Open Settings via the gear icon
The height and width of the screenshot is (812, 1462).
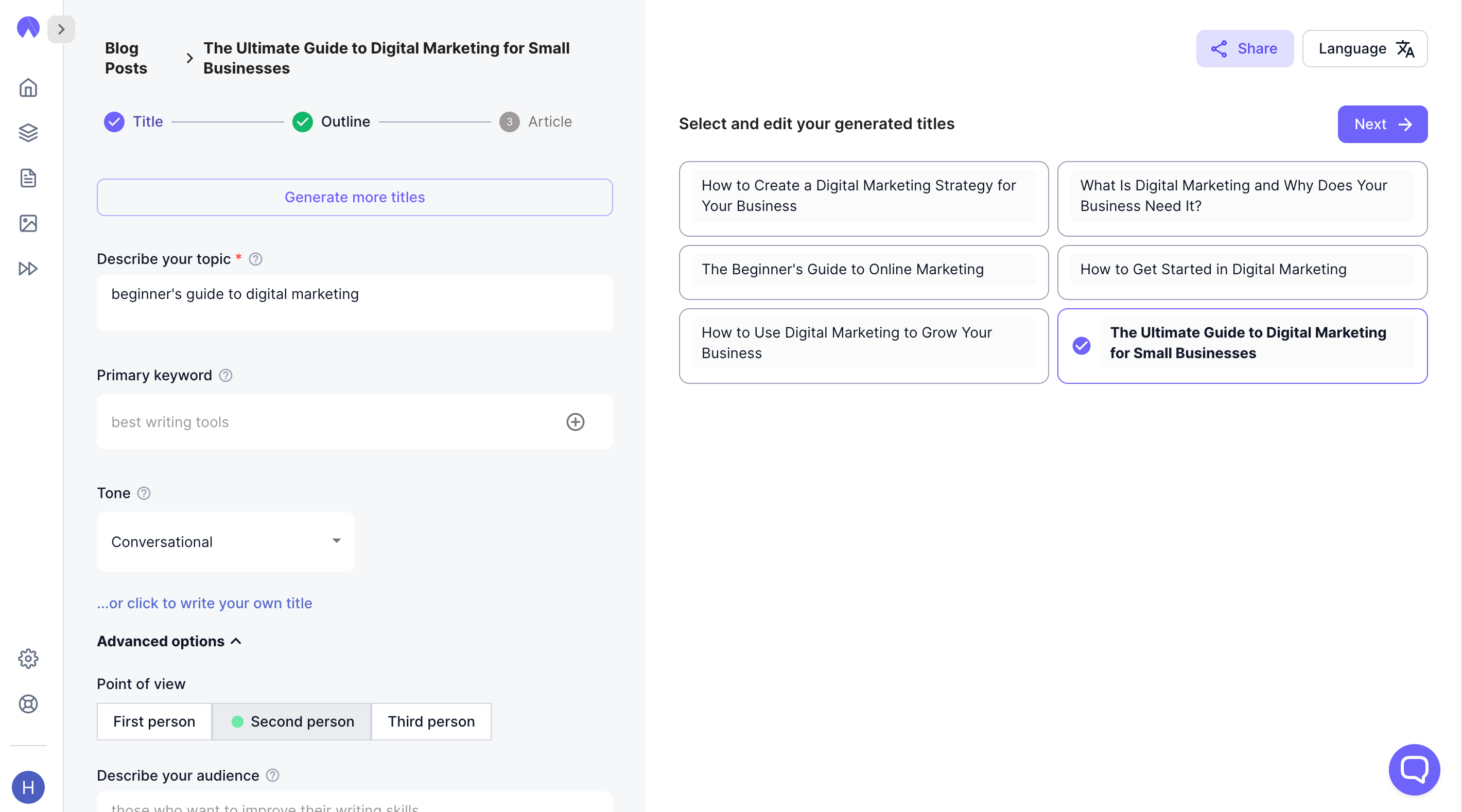[28, 658]
